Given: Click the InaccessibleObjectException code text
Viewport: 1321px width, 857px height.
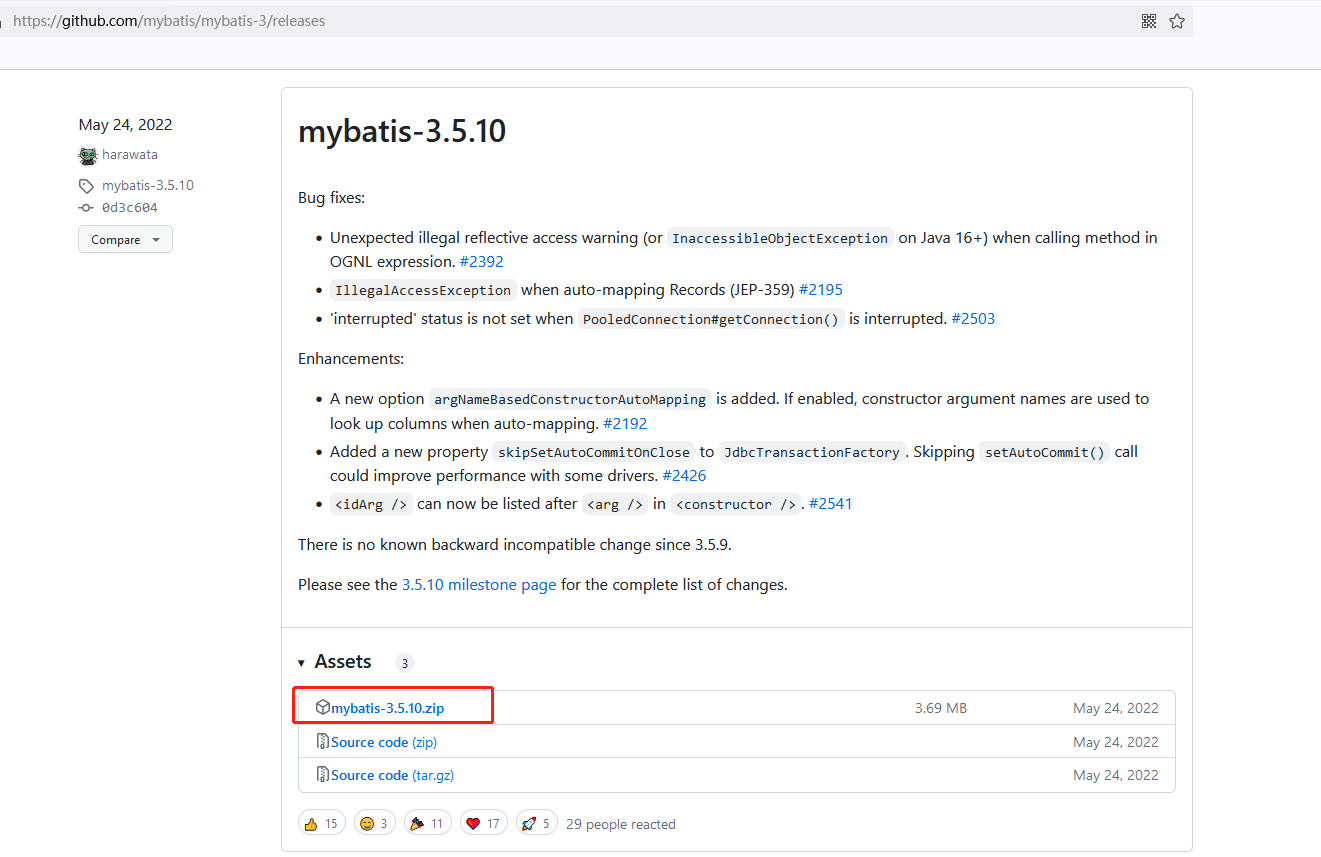Looking at the screenshot, I should 780,238.
